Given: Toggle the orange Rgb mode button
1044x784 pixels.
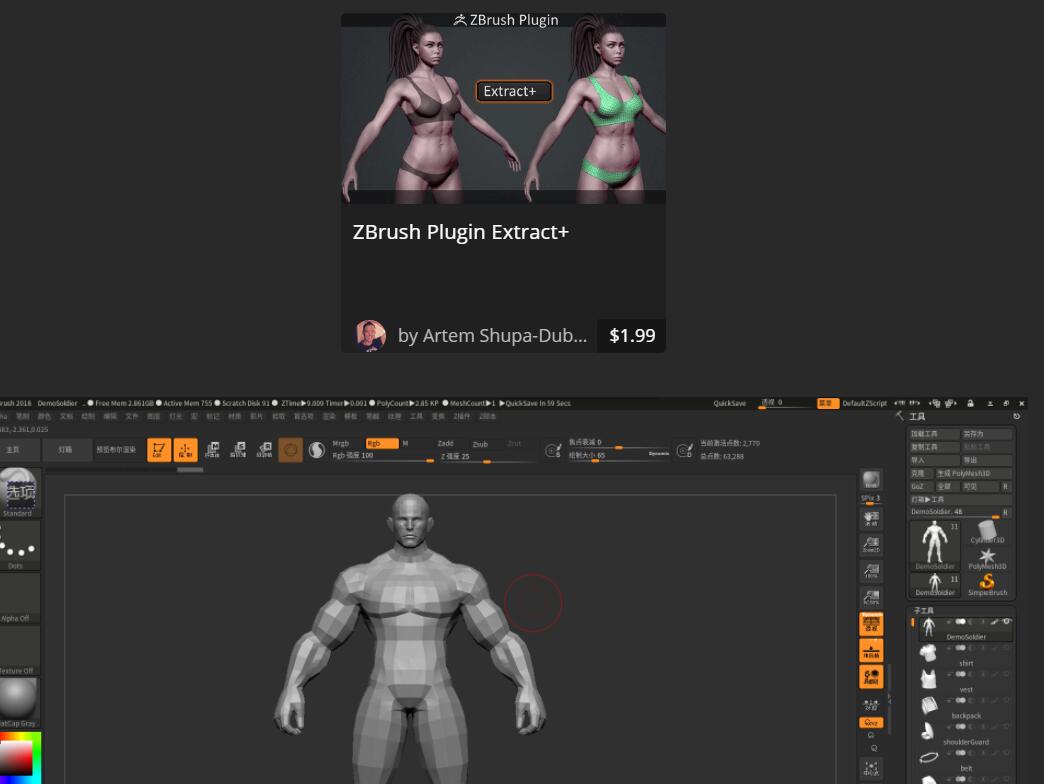Looking at the screenshot, I should point(382,443).
